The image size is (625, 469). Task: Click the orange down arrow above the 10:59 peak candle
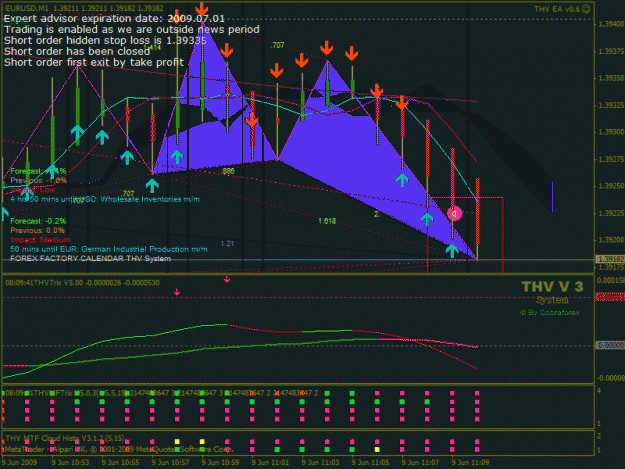click(202, 8)
